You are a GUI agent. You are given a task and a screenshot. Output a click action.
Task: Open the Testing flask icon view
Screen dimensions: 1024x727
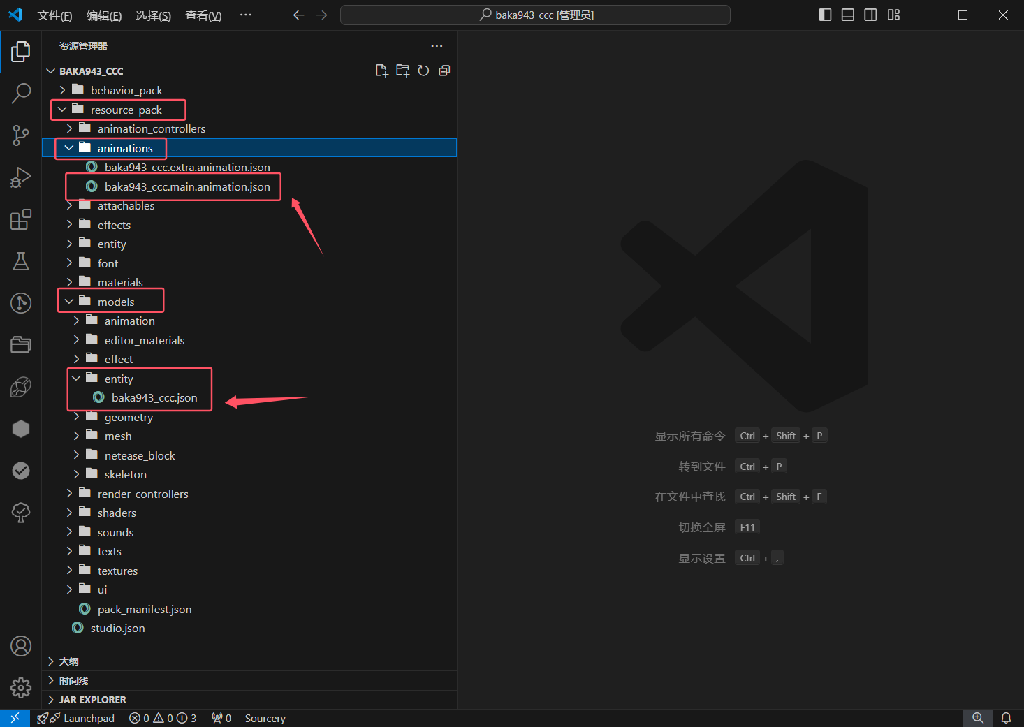click(x=20, y=261)
